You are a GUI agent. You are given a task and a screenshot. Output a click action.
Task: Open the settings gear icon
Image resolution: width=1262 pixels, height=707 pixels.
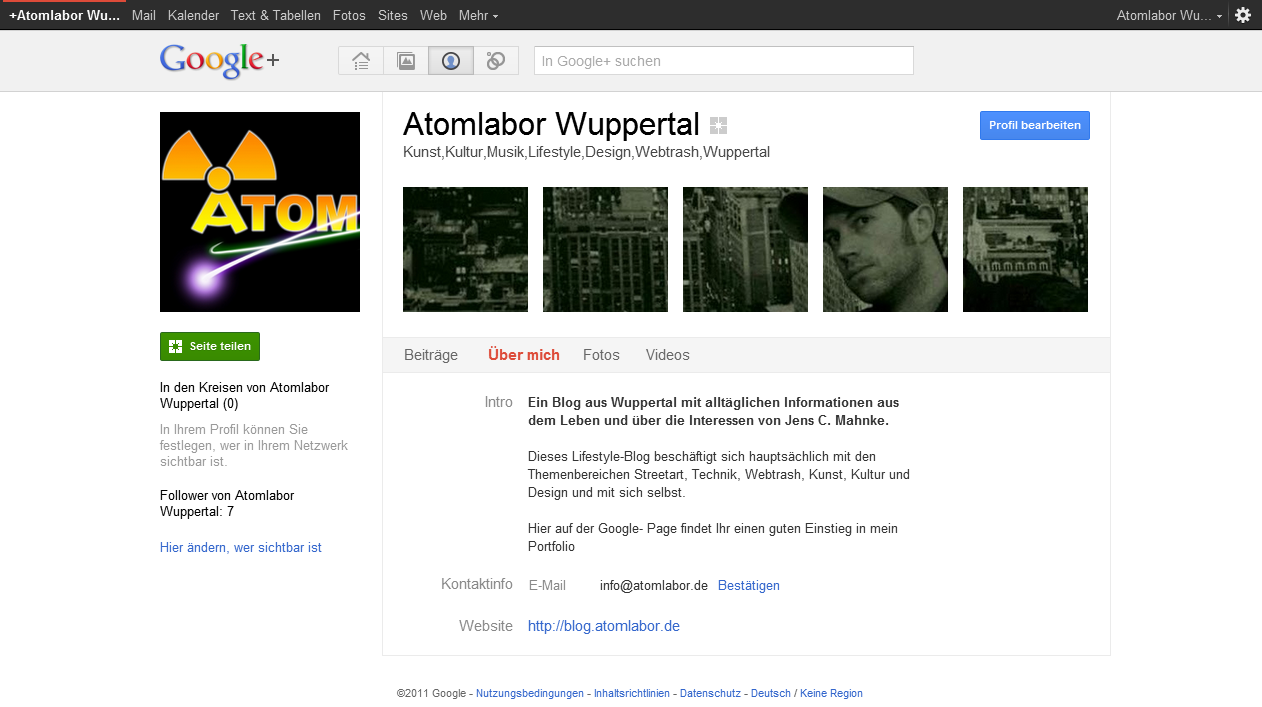[1243, 15]
